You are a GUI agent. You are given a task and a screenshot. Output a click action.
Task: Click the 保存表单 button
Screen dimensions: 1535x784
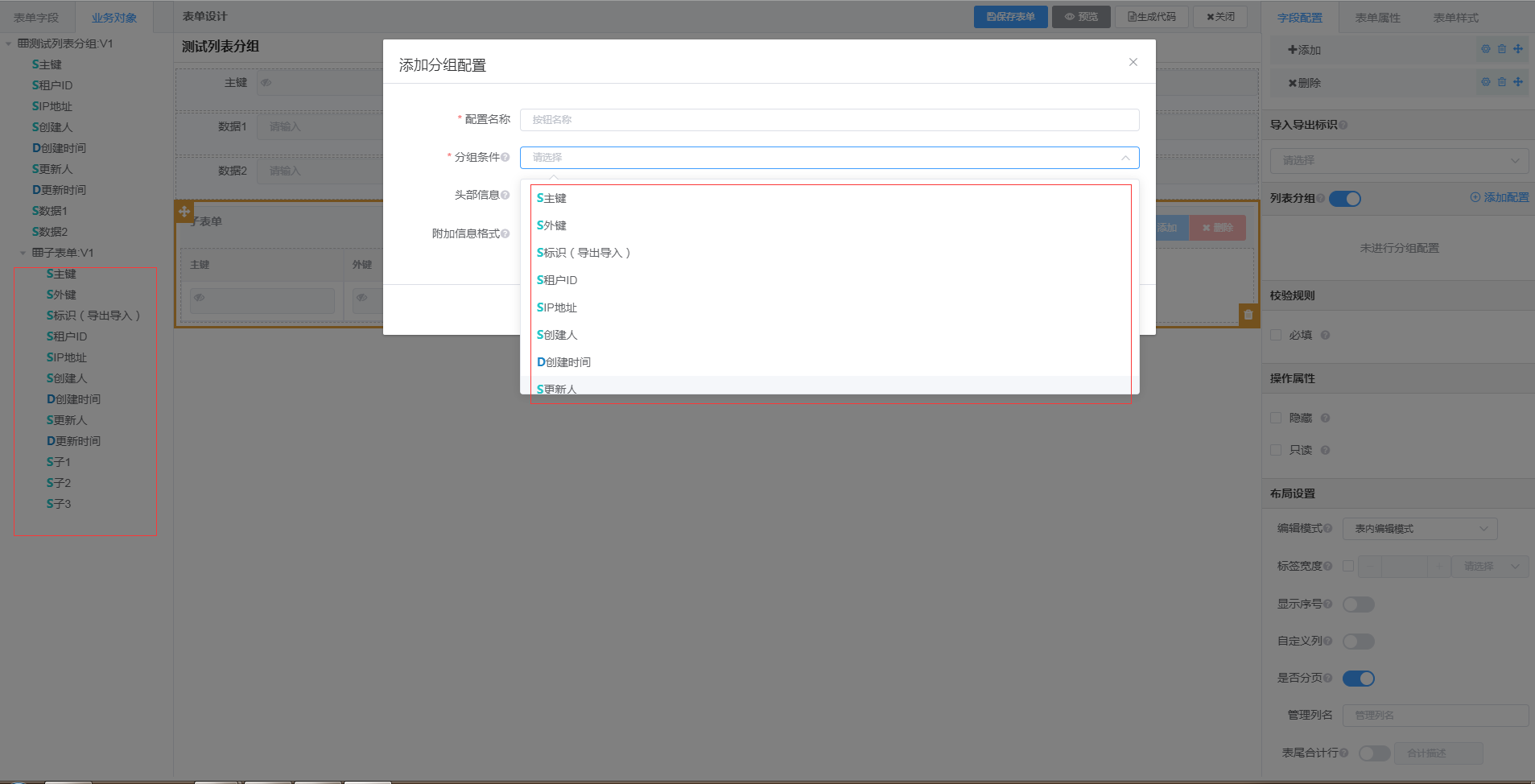pyautogui.click(x=1010, y=17)
